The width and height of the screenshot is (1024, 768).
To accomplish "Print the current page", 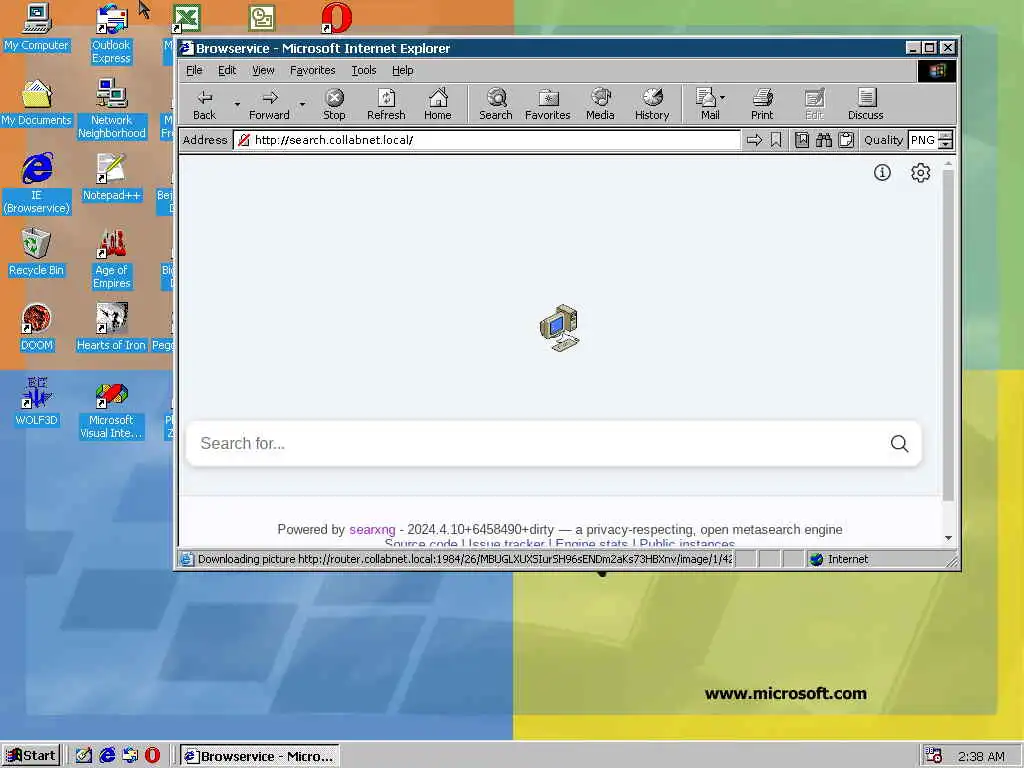I will [x=761, y=104].
